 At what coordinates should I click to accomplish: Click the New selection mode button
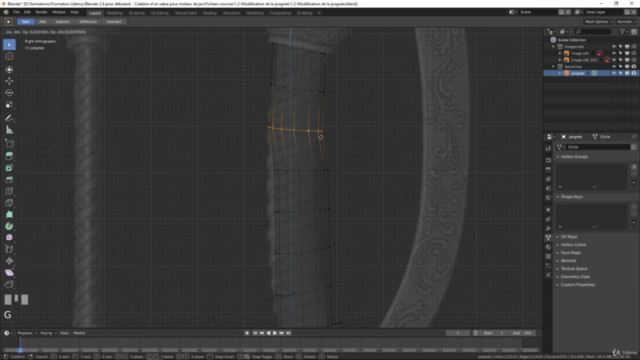tap(26, 22)
